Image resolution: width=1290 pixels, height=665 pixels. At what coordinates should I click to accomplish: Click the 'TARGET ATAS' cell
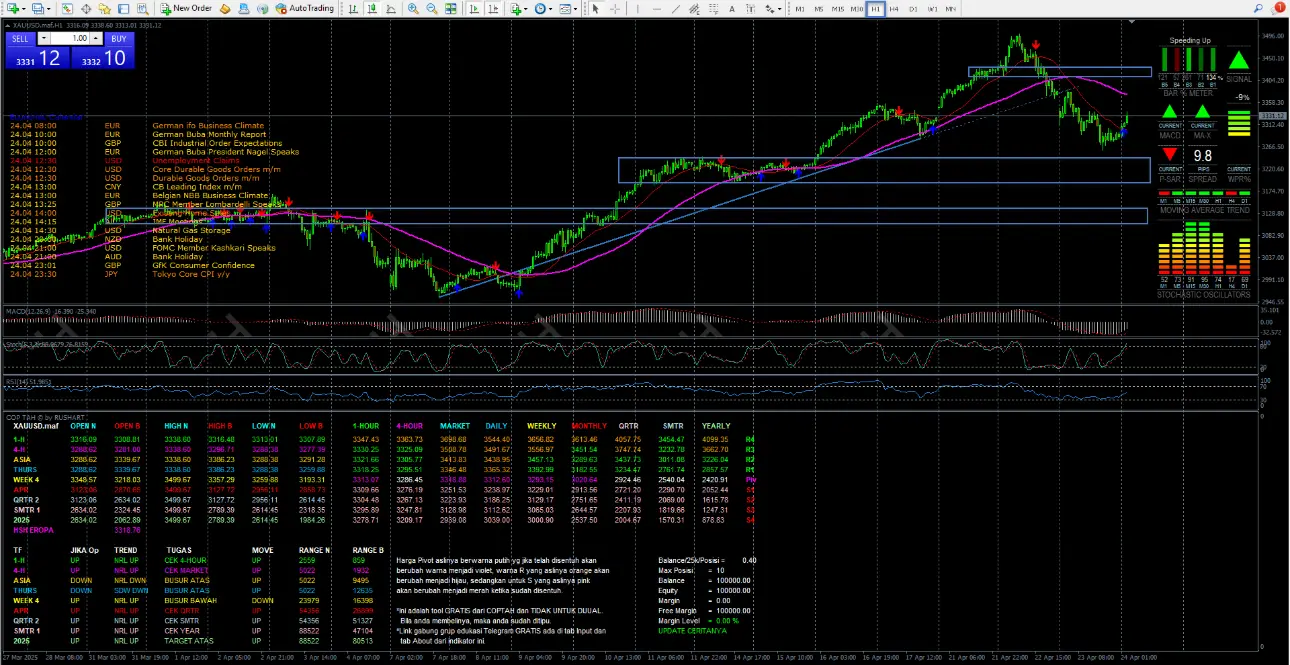pos(187,640)
